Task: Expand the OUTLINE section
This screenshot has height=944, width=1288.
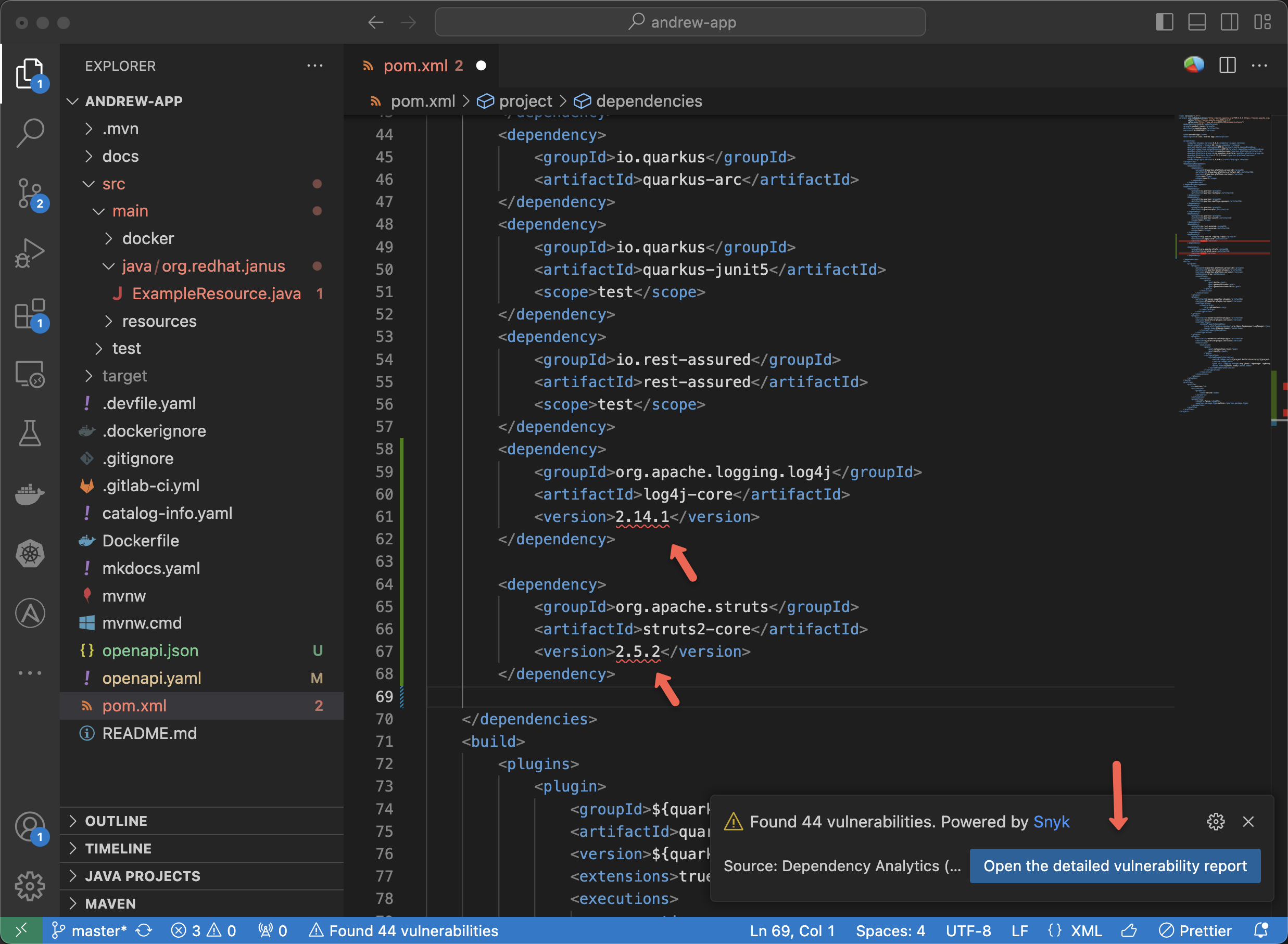Action: [116, 821]
